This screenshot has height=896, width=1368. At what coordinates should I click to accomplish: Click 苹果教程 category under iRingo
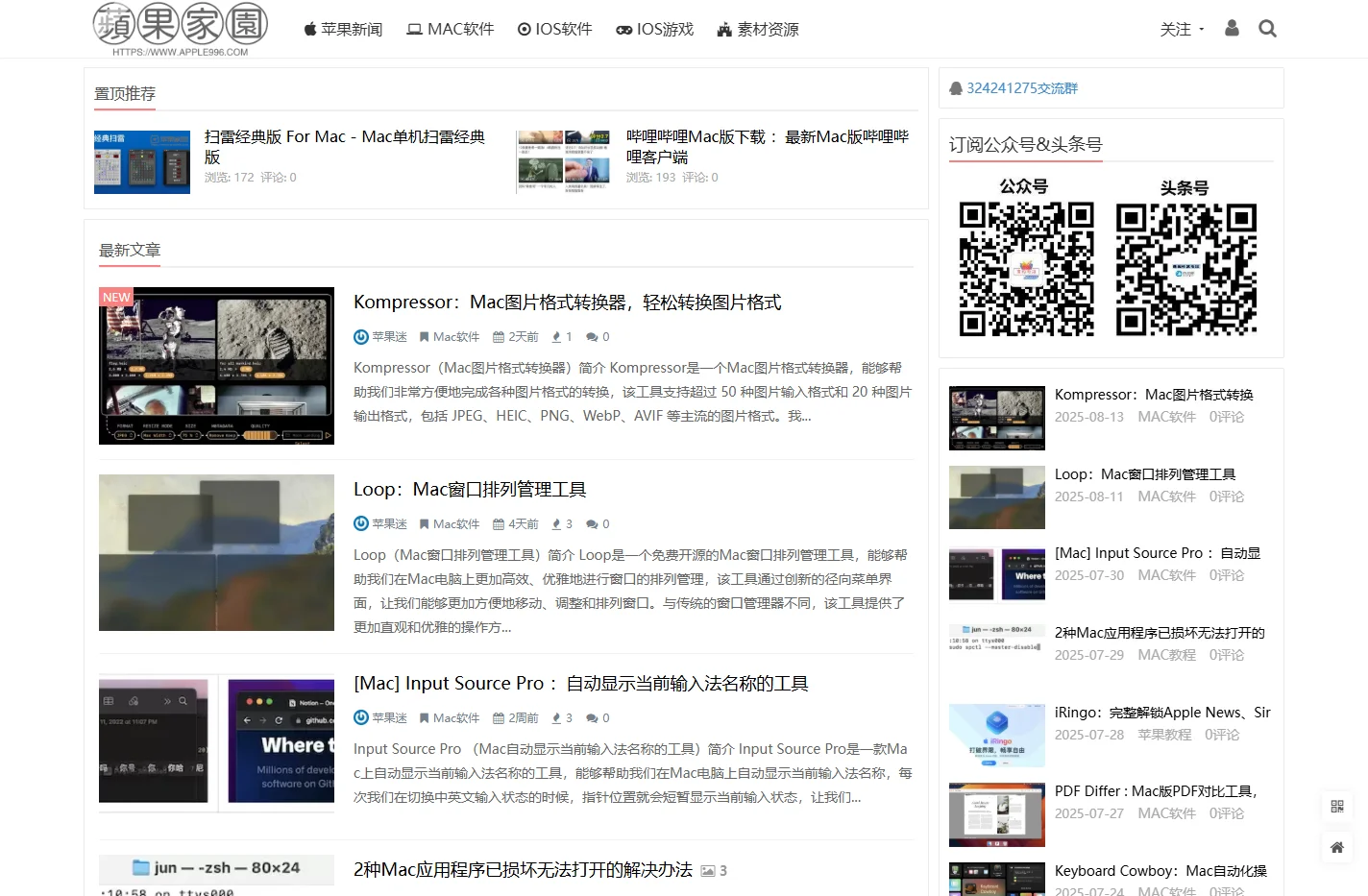(1164, 735)
